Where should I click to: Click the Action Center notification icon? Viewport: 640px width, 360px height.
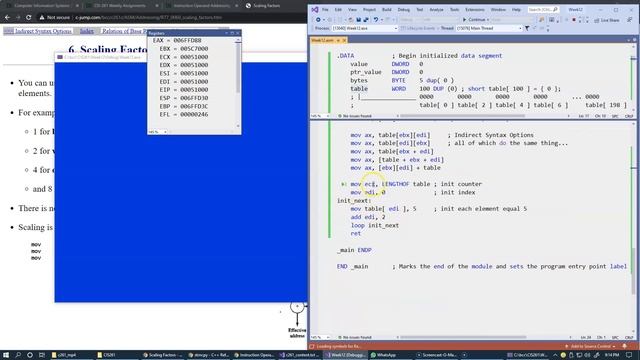click(x=629, y=355)
